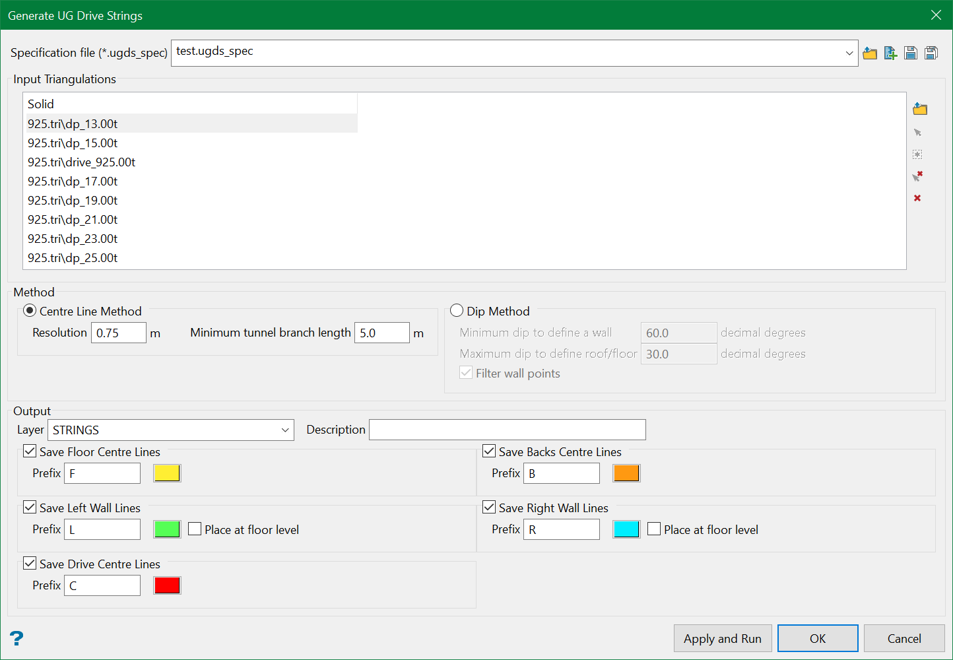The image size is (953, 660).
Task: Browse for triangulations with the list folder icon
Action: tap(920, 109)
